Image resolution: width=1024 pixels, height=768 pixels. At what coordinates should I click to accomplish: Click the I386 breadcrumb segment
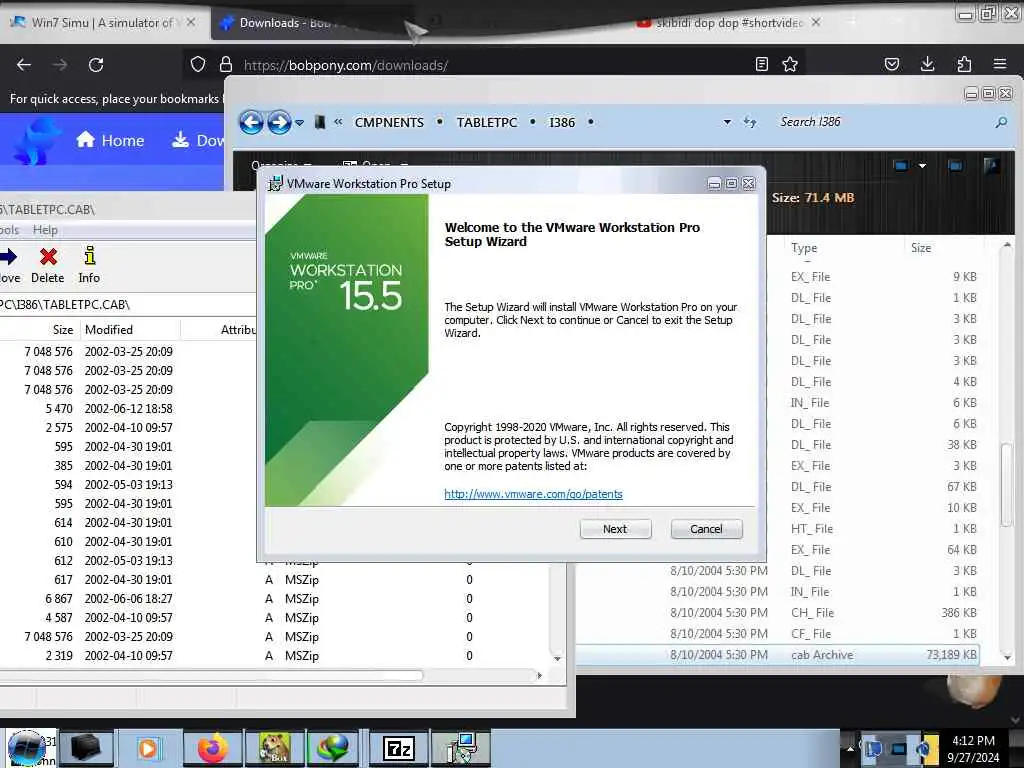coord(562,122)
